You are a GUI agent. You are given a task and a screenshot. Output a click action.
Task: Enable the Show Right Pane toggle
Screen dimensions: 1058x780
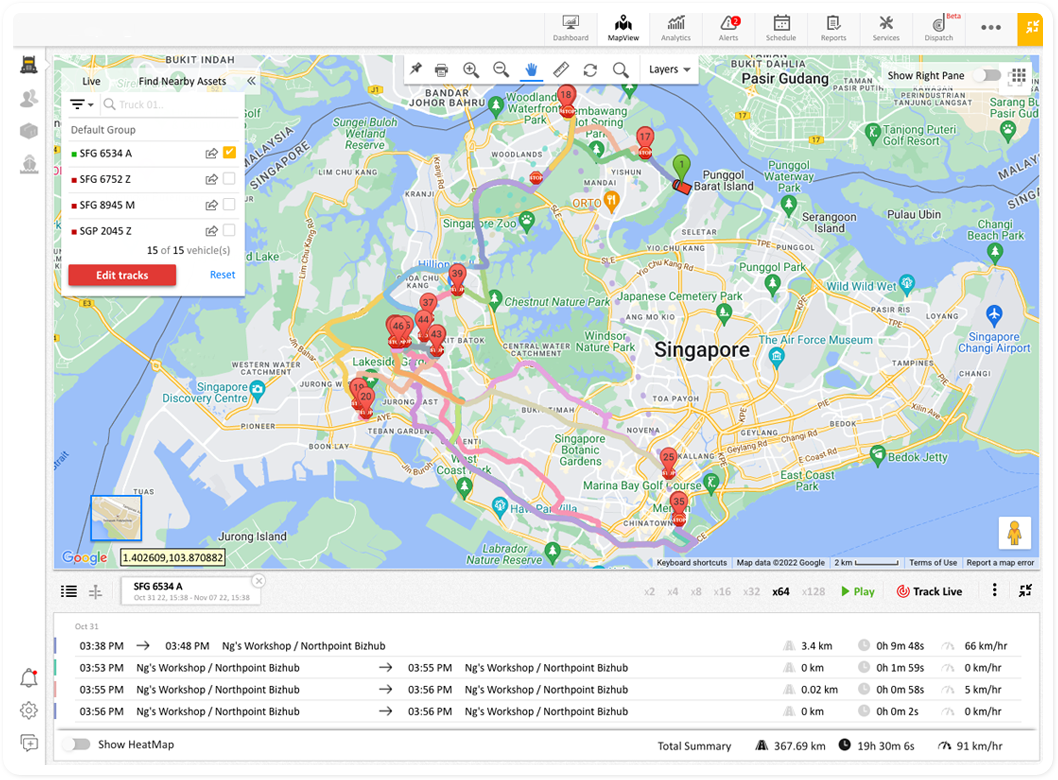coord(988,76)
